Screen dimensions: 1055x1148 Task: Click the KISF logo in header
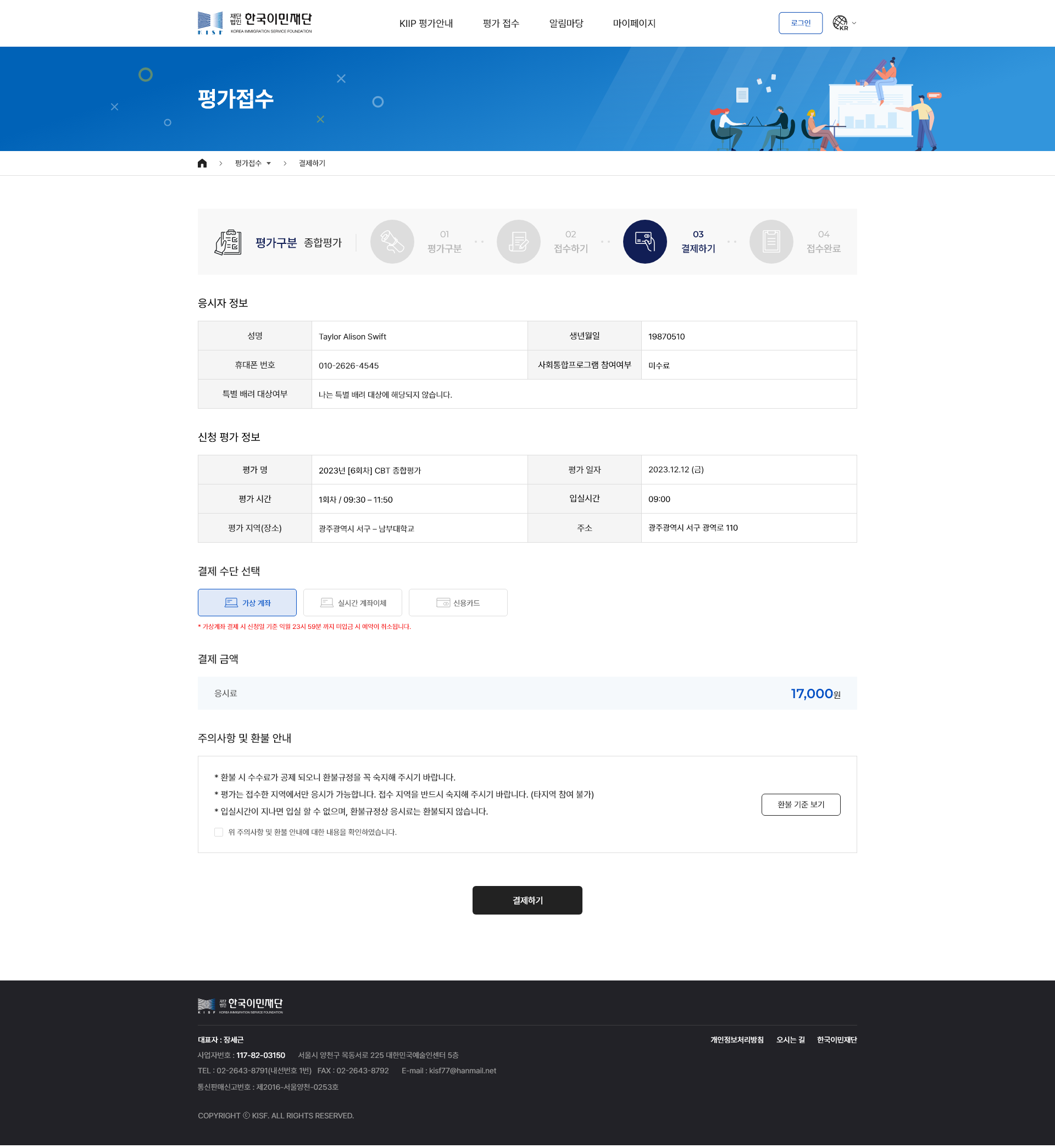[254, 23]
